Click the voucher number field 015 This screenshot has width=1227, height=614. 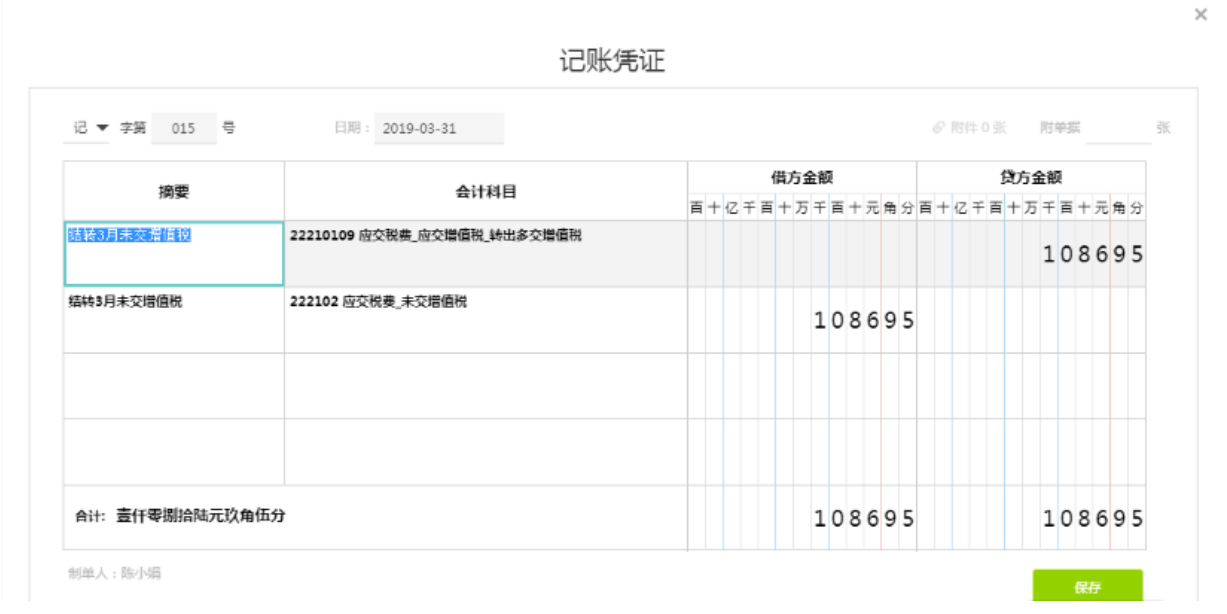click(183, 128)
